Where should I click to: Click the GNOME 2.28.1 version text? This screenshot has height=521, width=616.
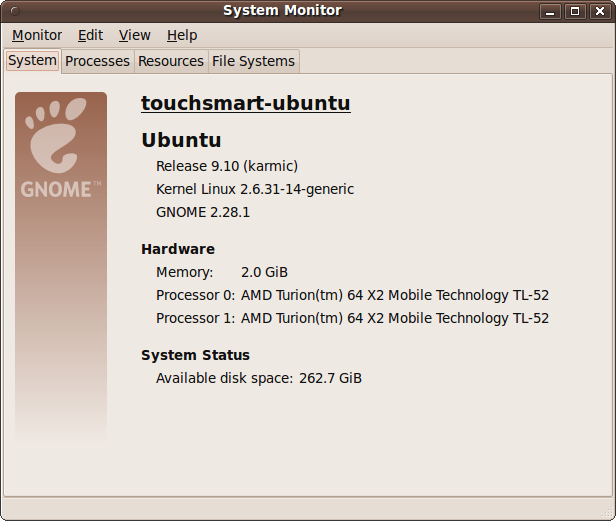coord(203,212)
